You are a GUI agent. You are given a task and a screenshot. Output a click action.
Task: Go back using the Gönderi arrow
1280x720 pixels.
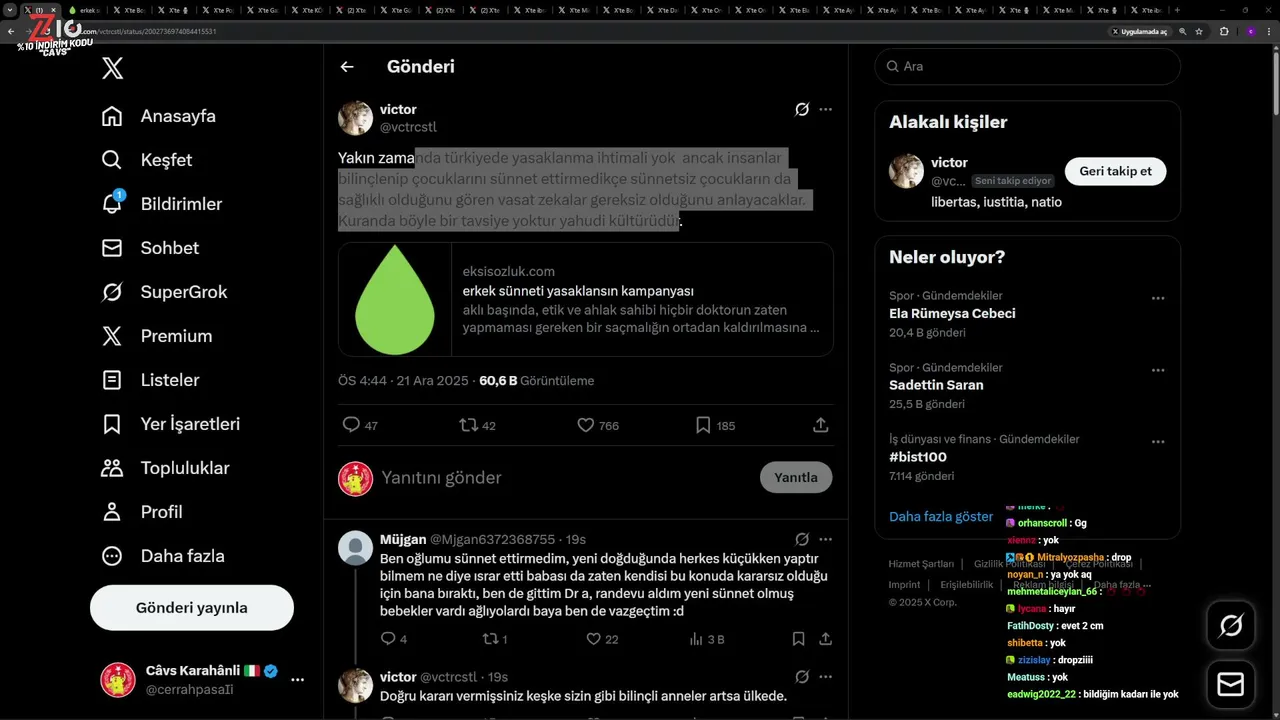(x=347, y=67)
